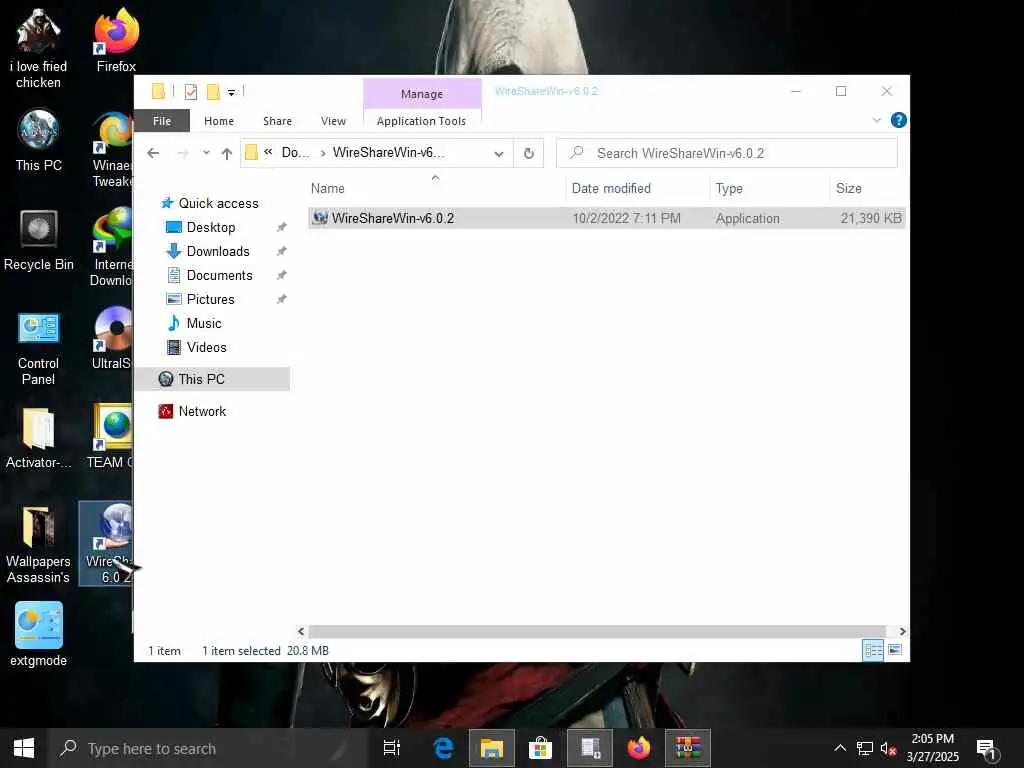This screenshot has width=1024, height=768.
Task: Open Explorer Help with the question mark icon
Action: click(899, 120)
